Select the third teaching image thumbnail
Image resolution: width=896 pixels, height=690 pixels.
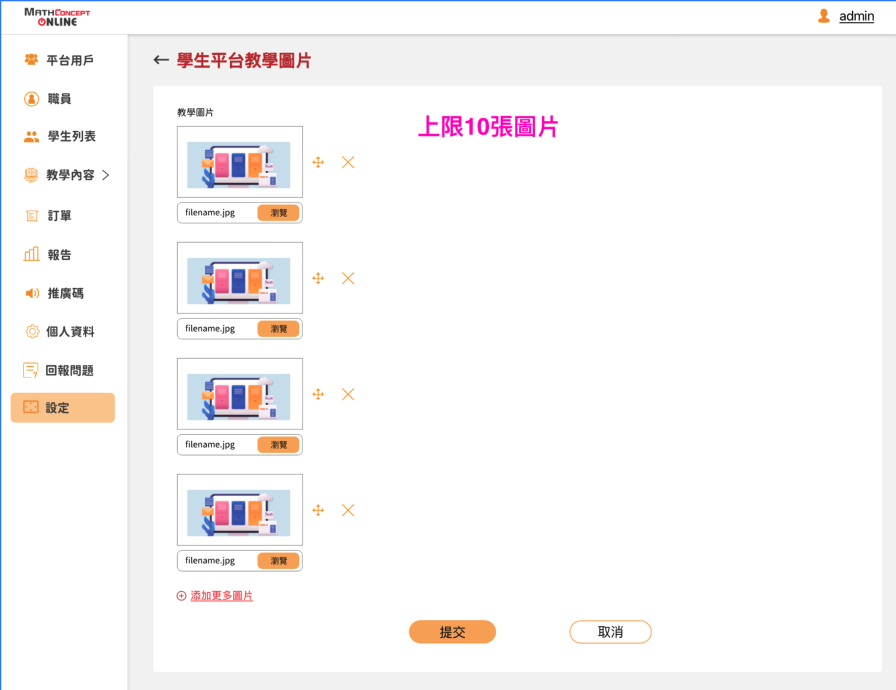tap(239, 394)
